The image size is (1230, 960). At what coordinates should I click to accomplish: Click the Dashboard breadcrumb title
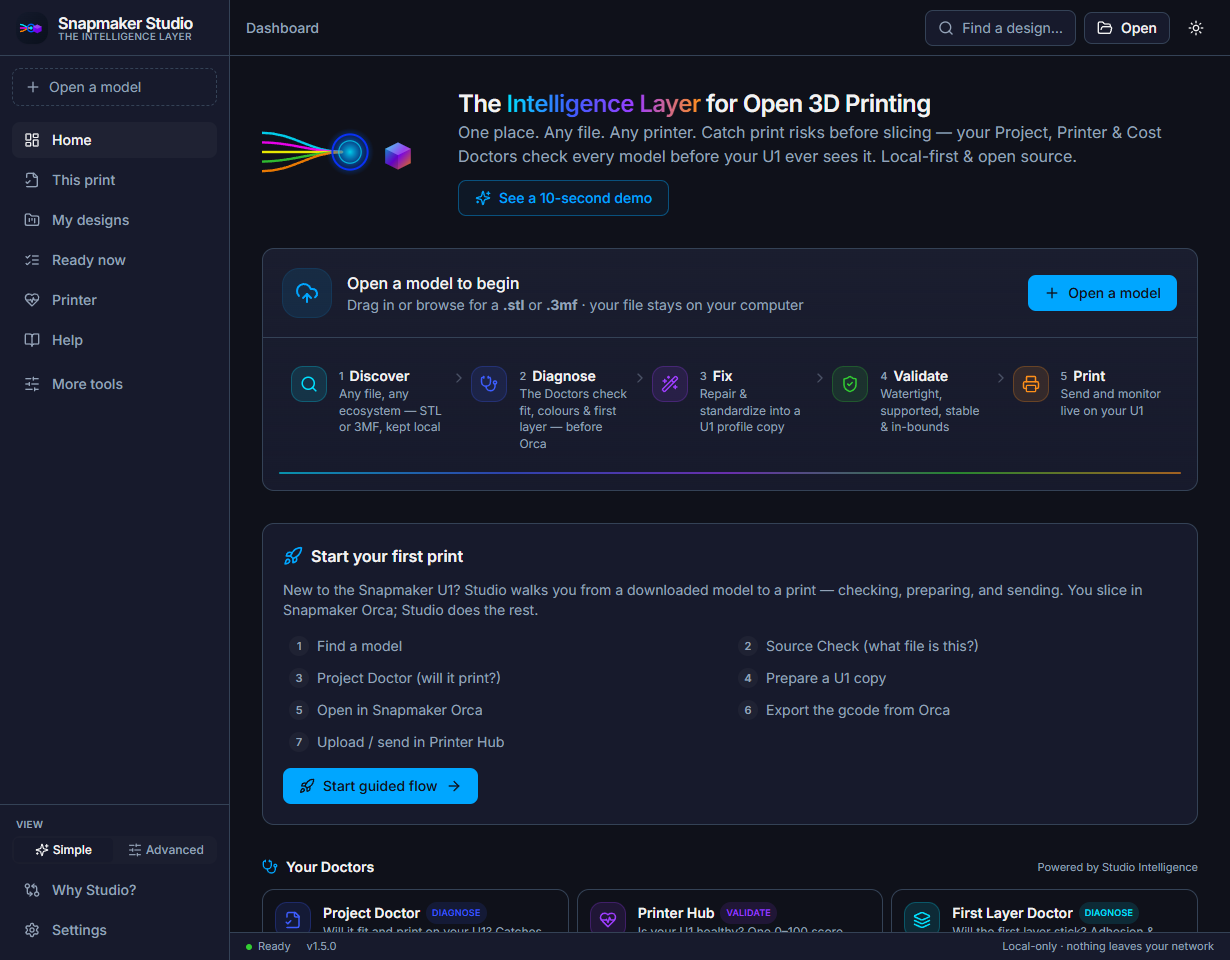tap(282, 28)
